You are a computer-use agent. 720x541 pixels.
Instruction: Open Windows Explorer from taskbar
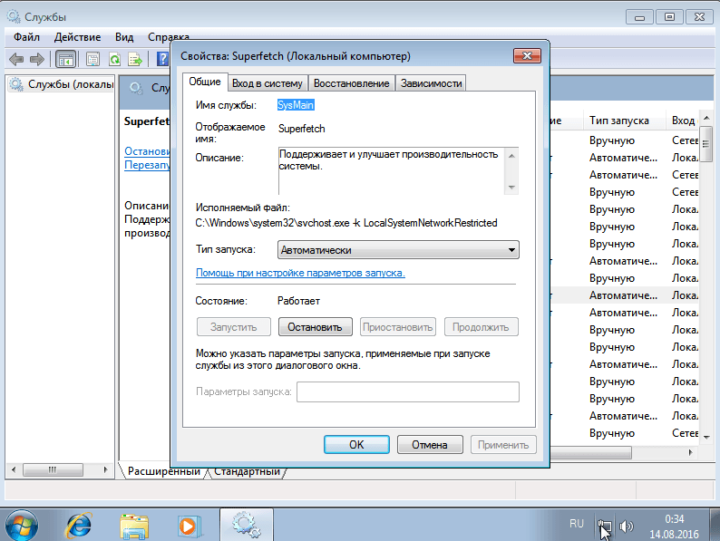point(134,525)
